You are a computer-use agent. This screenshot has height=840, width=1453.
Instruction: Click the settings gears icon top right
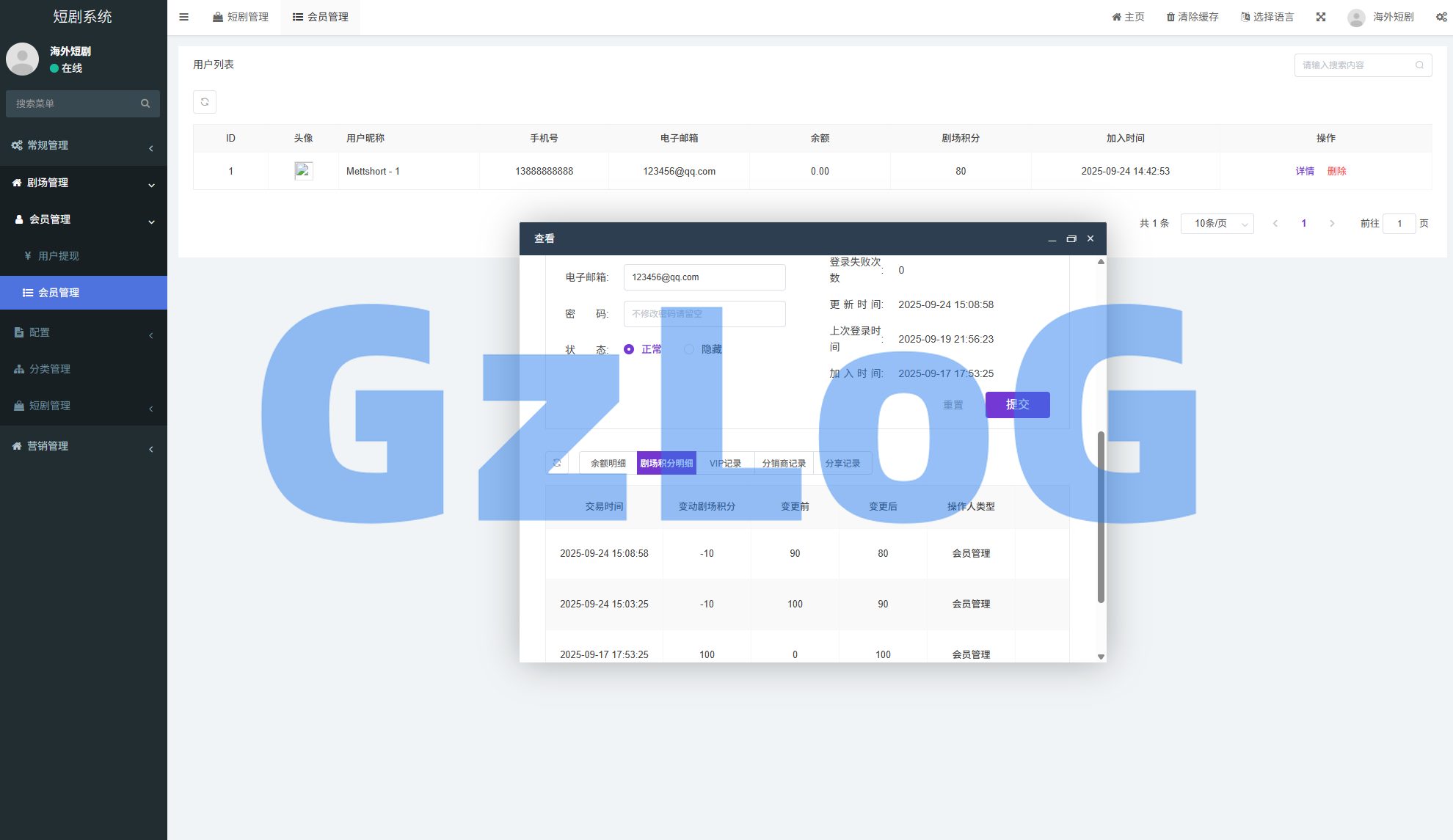(1441, 17)
